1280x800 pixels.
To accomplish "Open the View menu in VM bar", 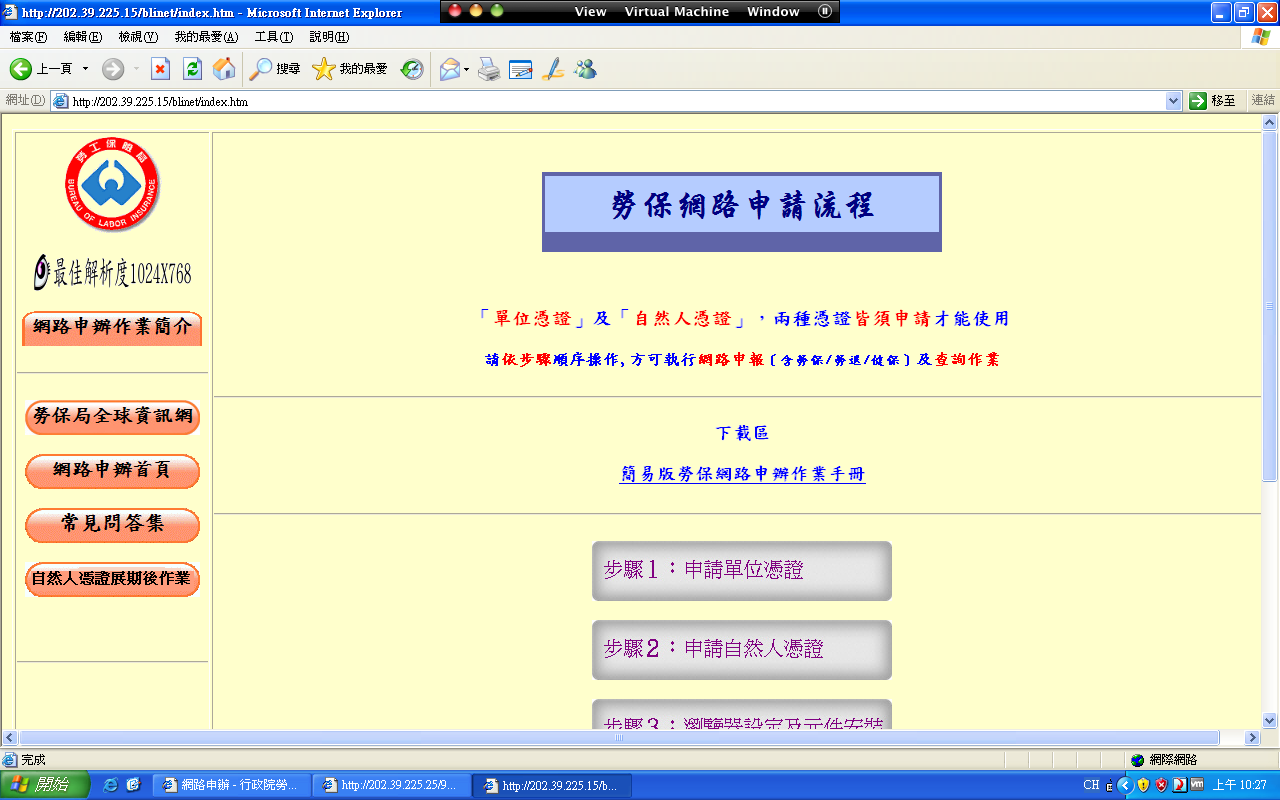I will (x=590, y=12).
